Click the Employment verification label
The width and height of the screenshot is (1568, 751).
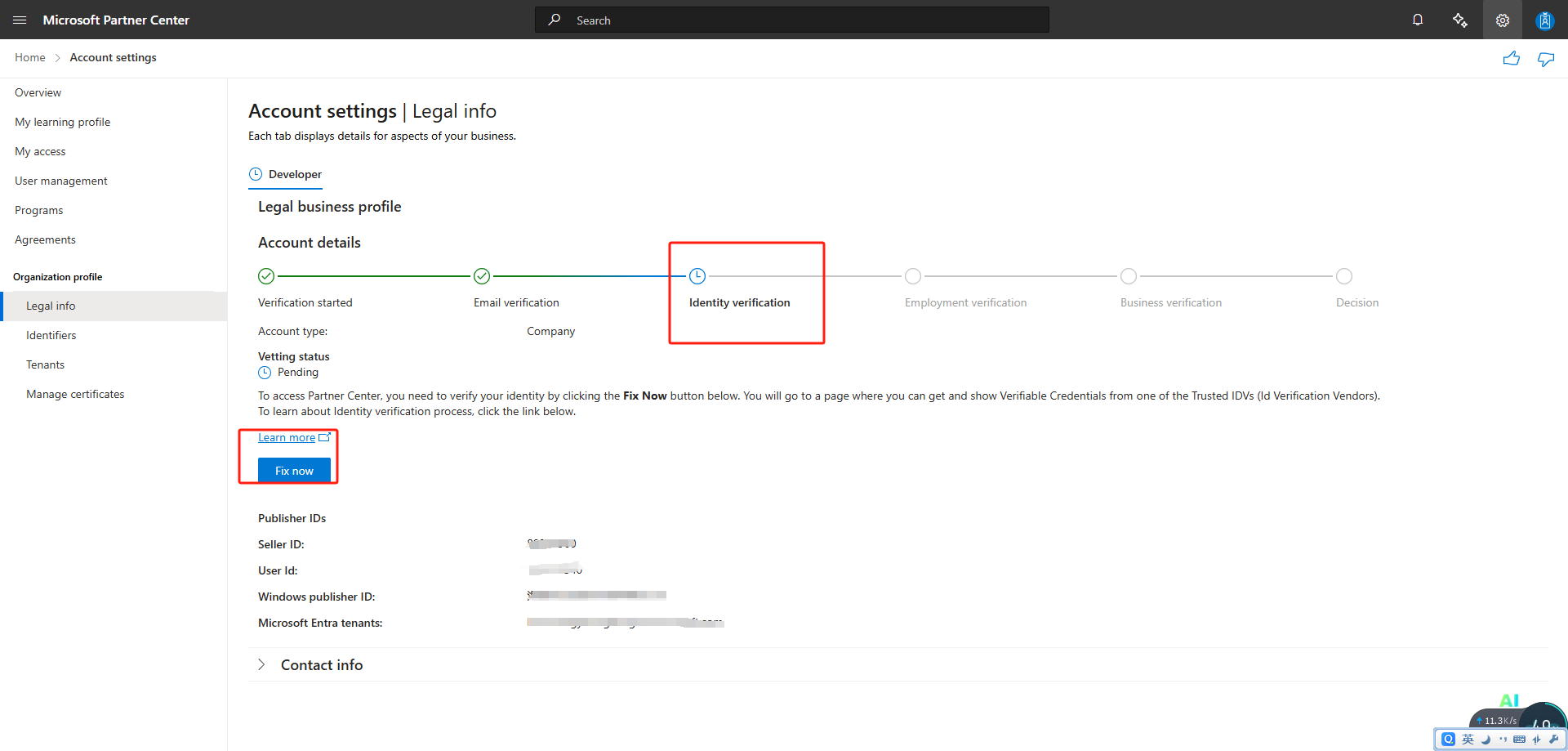(x=965, y=302)
